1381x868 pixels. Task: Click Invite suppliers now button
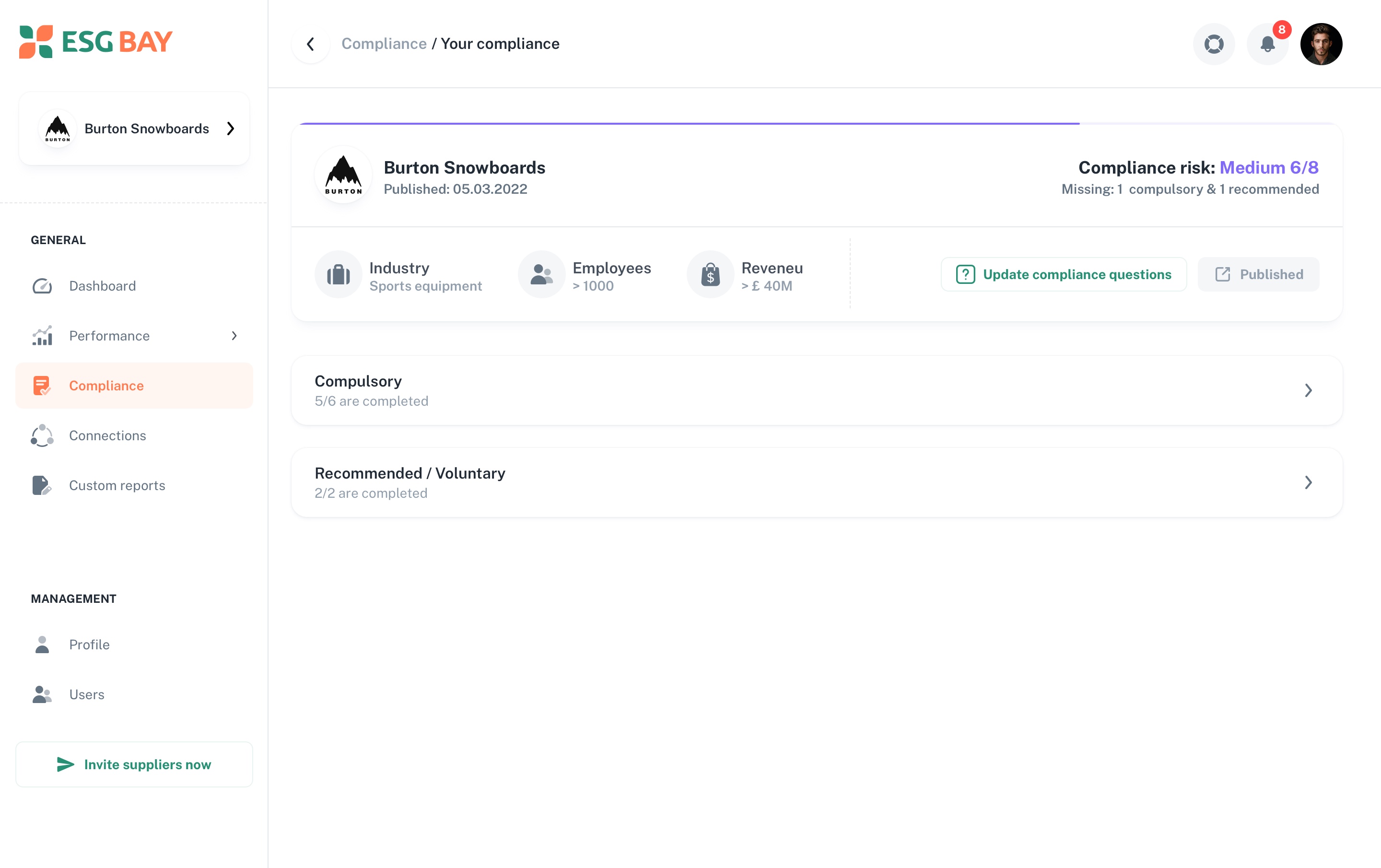tap(134, 764)
